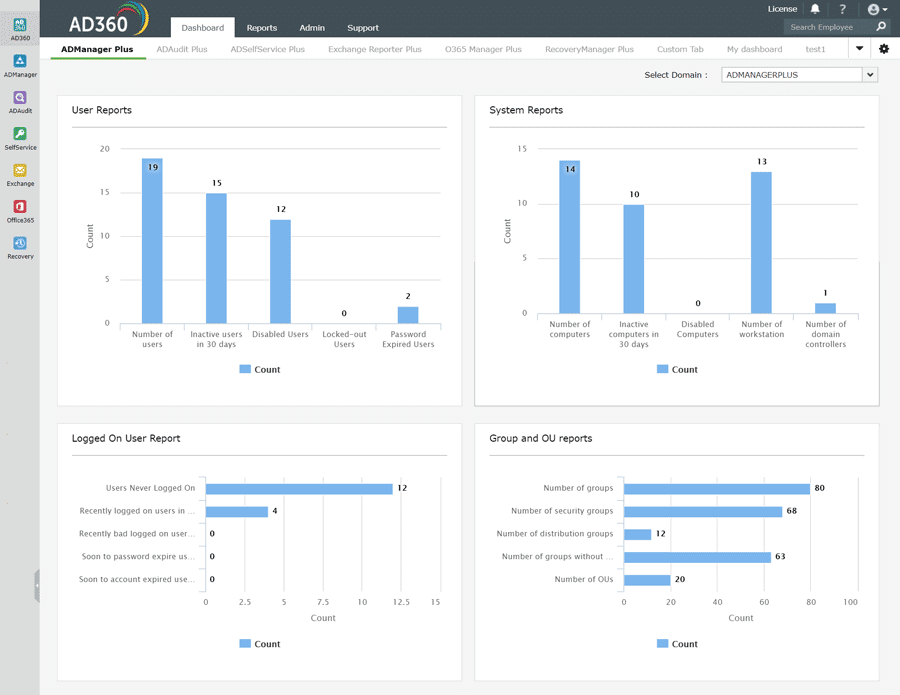This screenshot has width=900, height=695.
Task: Click the Soon to account expired label
Action: point(137,580)
